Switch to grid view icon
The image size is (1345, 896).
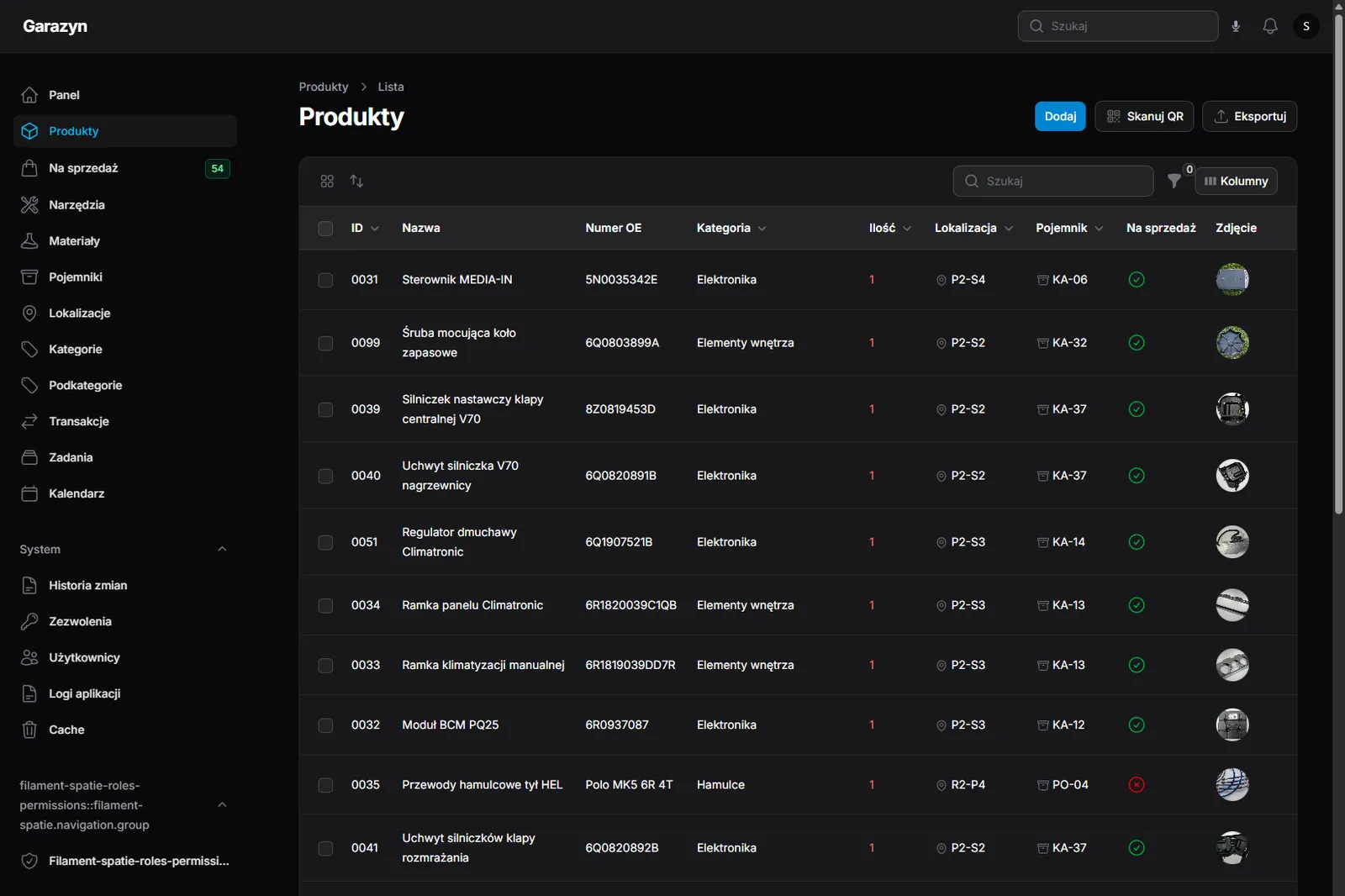(327, 181)
